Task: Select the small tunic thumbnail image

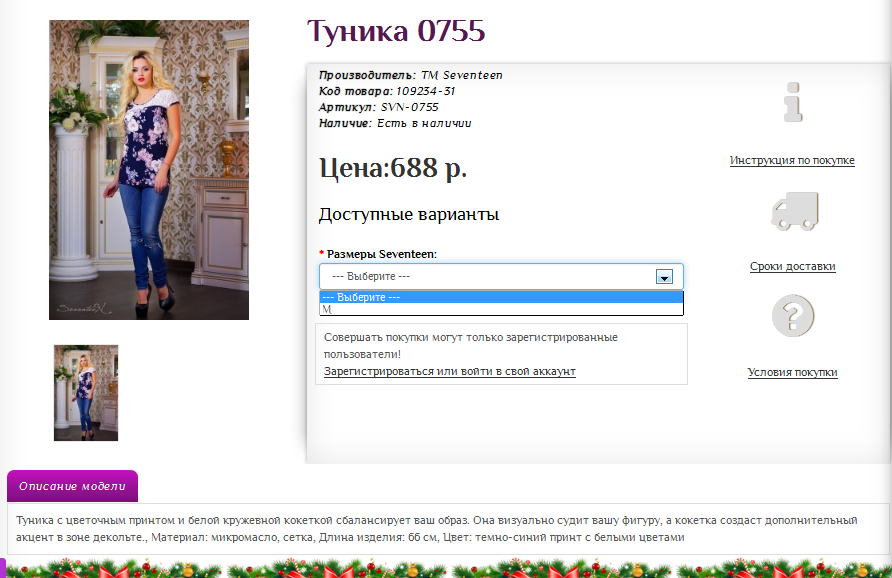Action: point(86,393)
